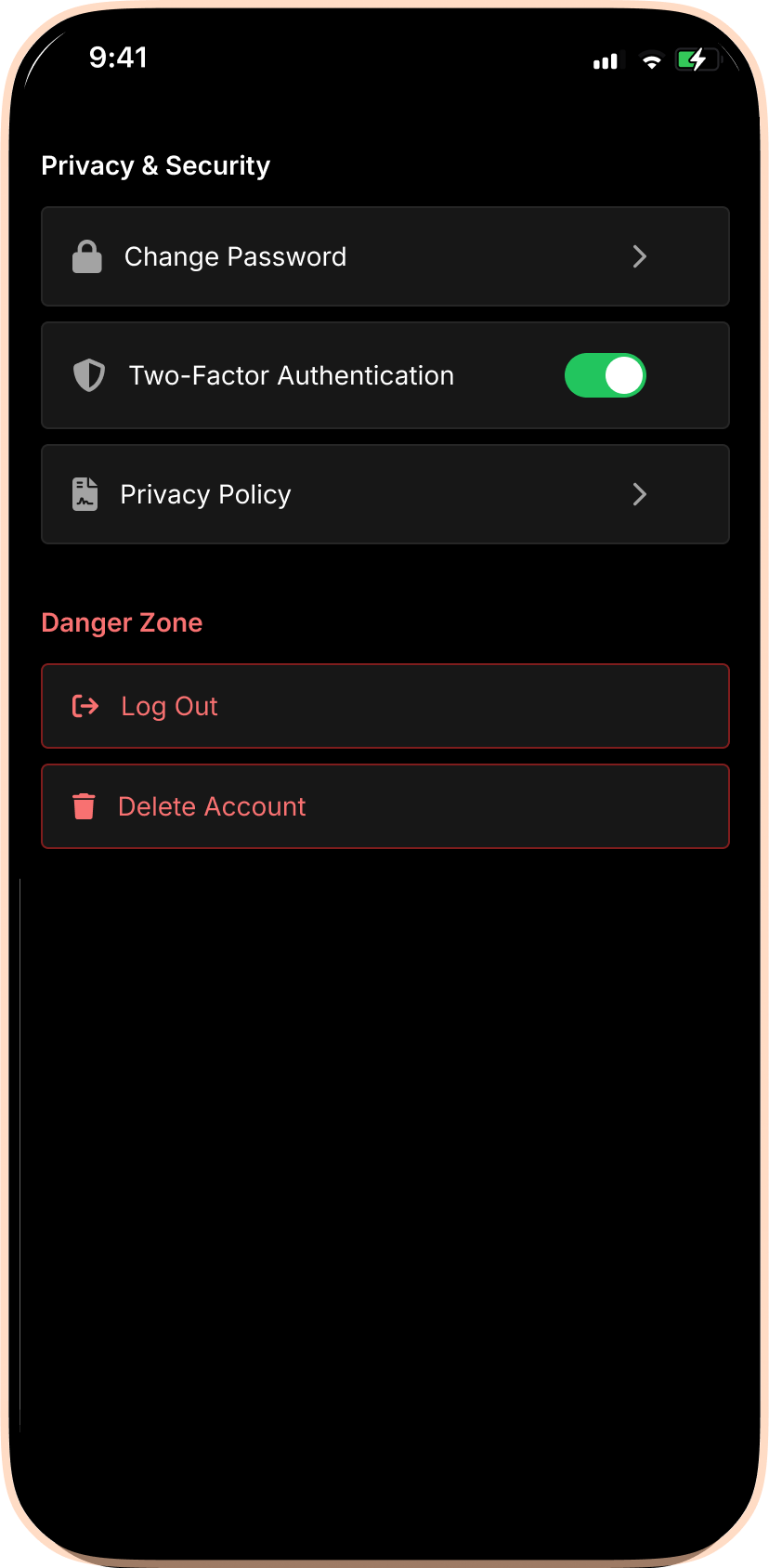Tap the cellular signal bars icon
769x1568 pixels.
606,61
